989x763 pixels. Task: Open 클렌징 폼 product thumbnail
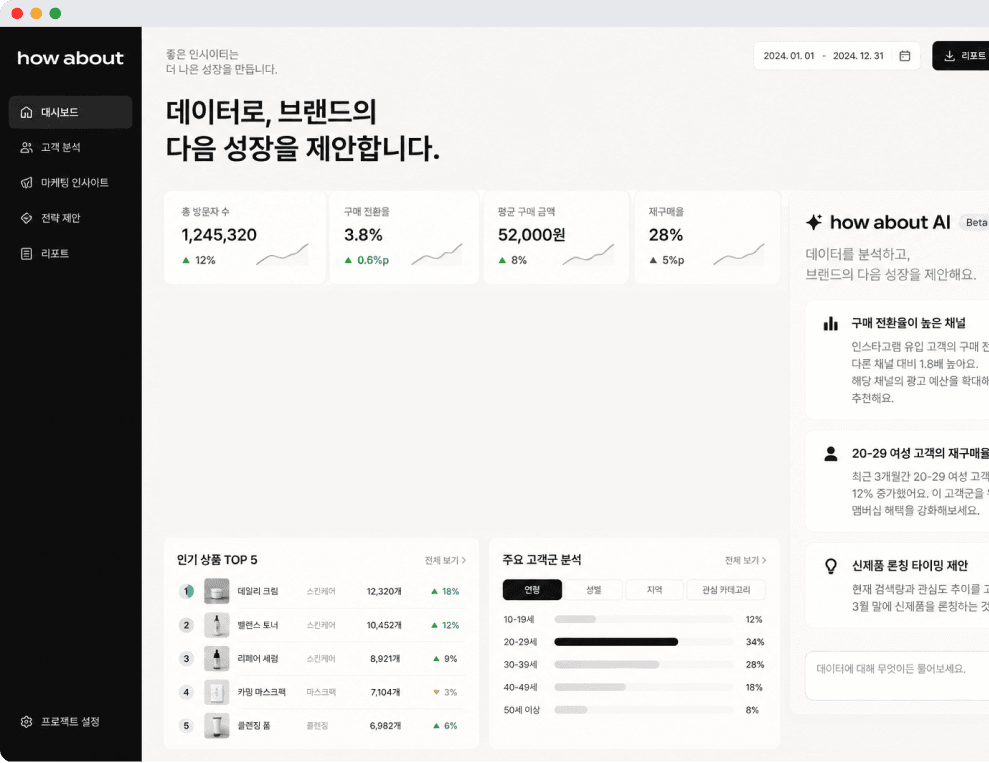click(216, 726)
